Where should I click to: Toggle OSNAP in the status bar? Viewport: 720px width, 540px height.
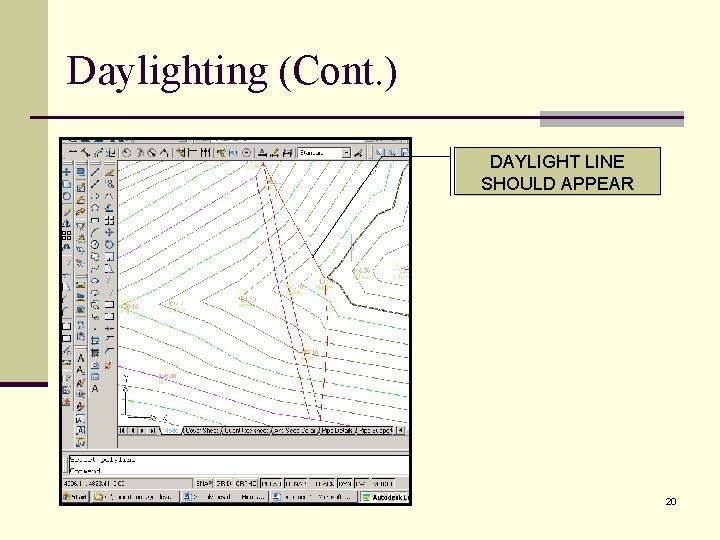click(295, 484)
